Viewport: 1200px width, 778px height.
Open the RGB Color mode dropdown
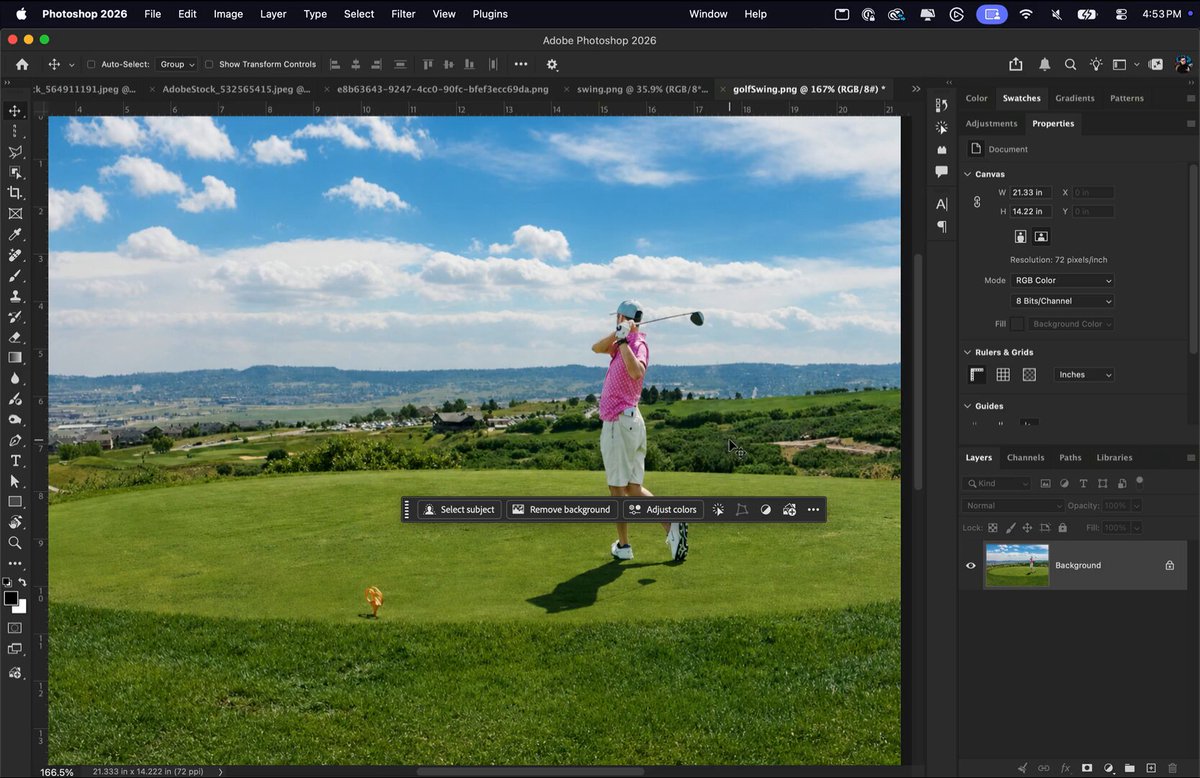(1061, 280)
